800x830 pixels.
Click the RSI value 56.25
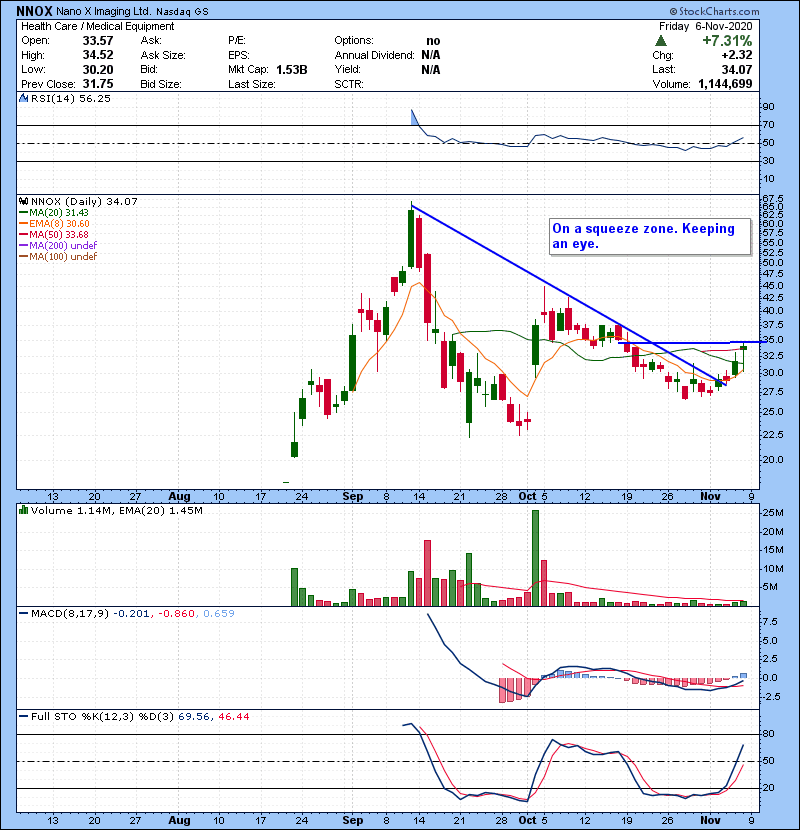[x=95, y=98]
